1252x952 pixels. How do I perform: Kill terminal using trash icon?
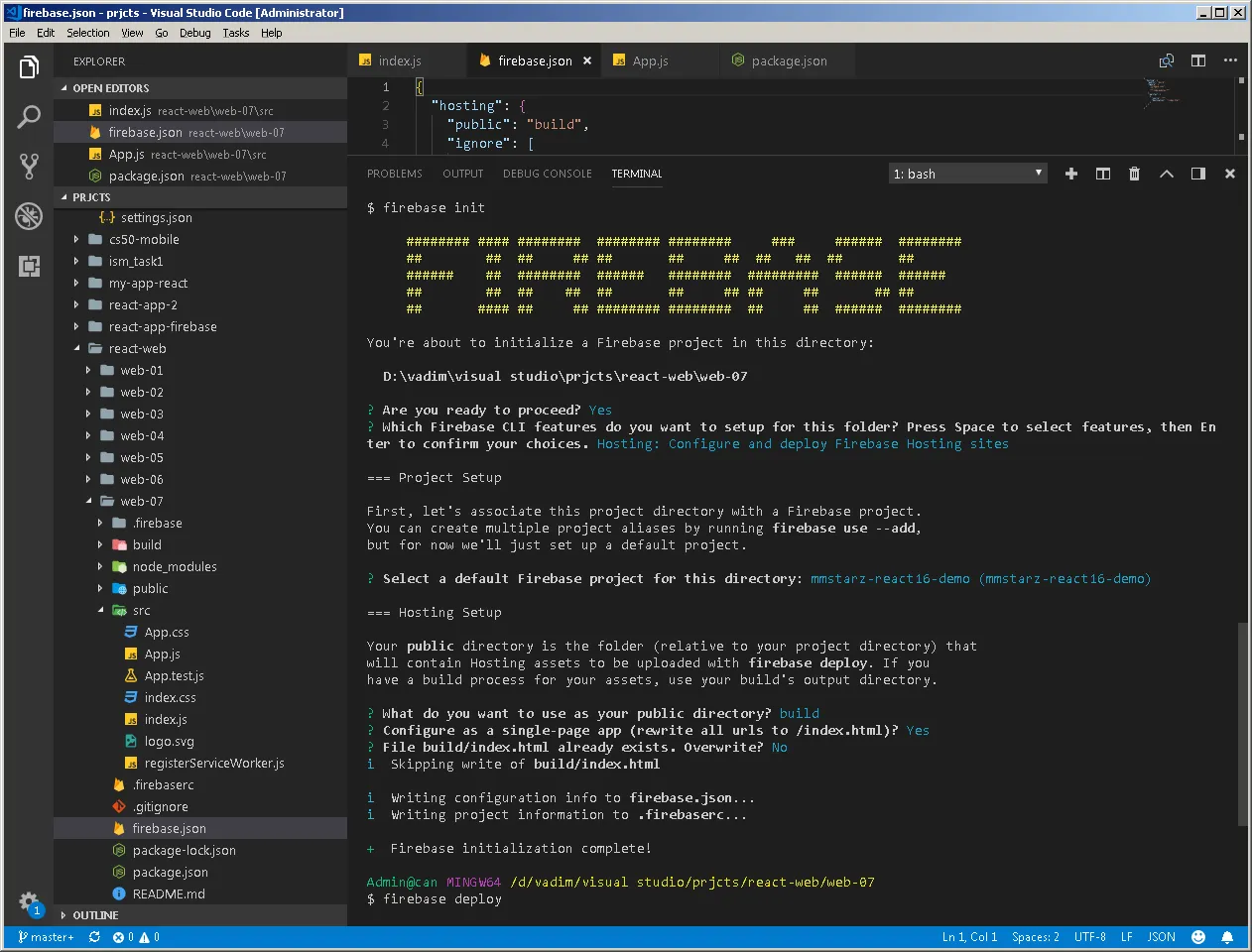1134,174
